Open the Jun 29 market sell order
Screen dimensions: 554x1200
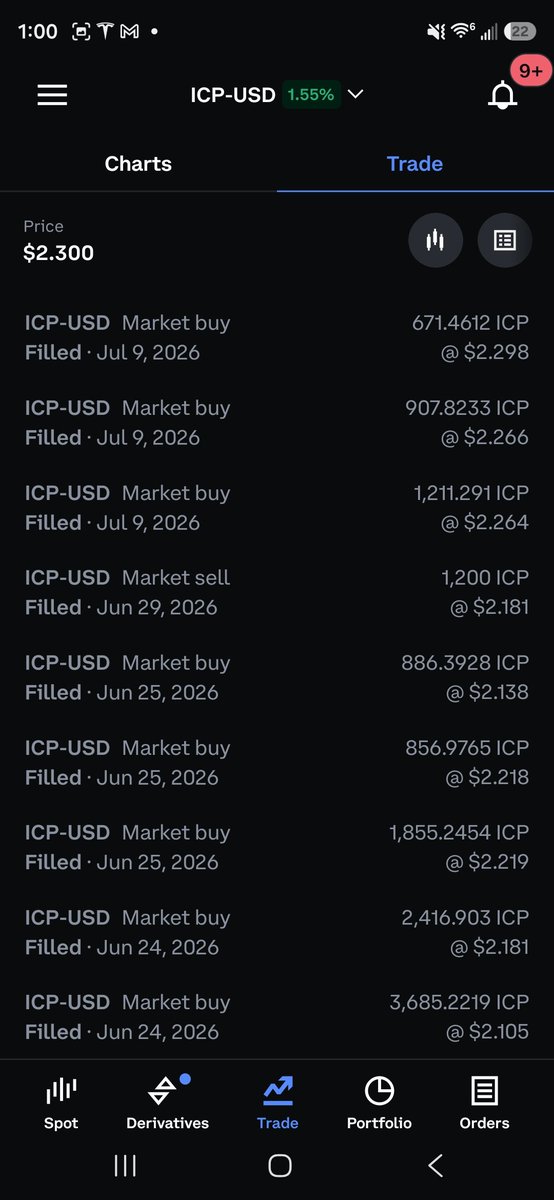coord(277,592)
